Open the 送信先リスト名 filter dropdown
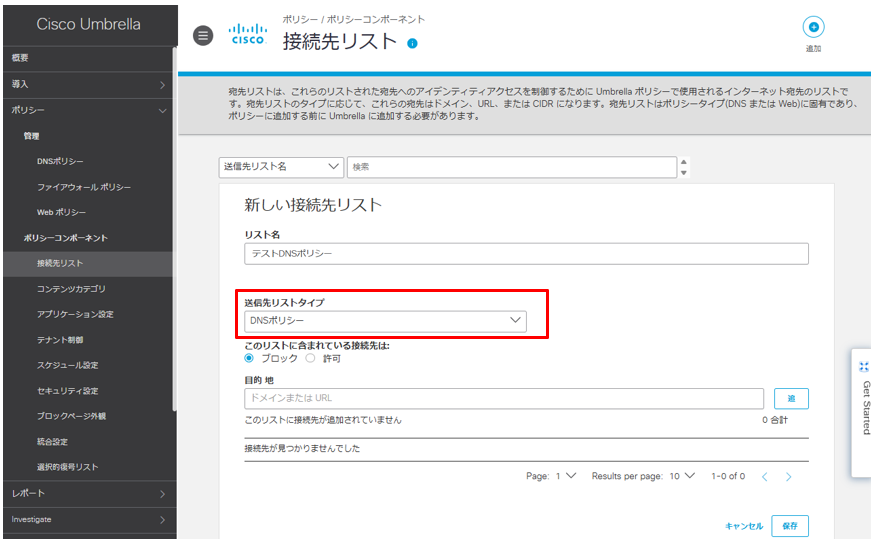This screenshot has width=872, height=540. coord(281,167)
